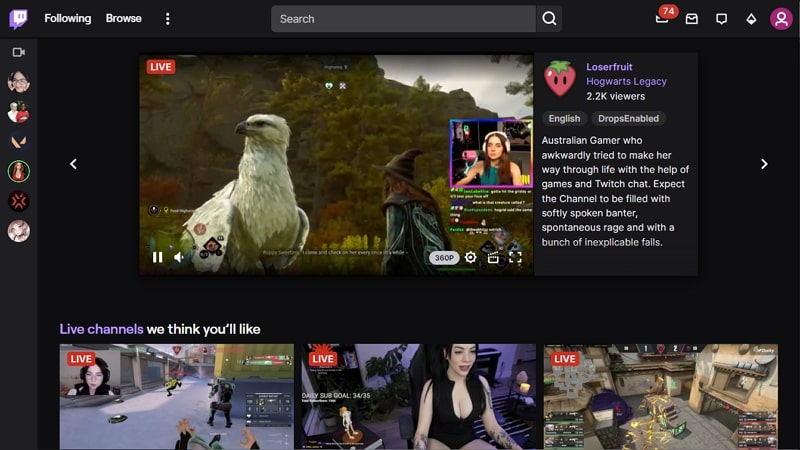Open sidebar channel with orange wing logo
The width and height of the screenshot is (800, 450).
point(18,141)
